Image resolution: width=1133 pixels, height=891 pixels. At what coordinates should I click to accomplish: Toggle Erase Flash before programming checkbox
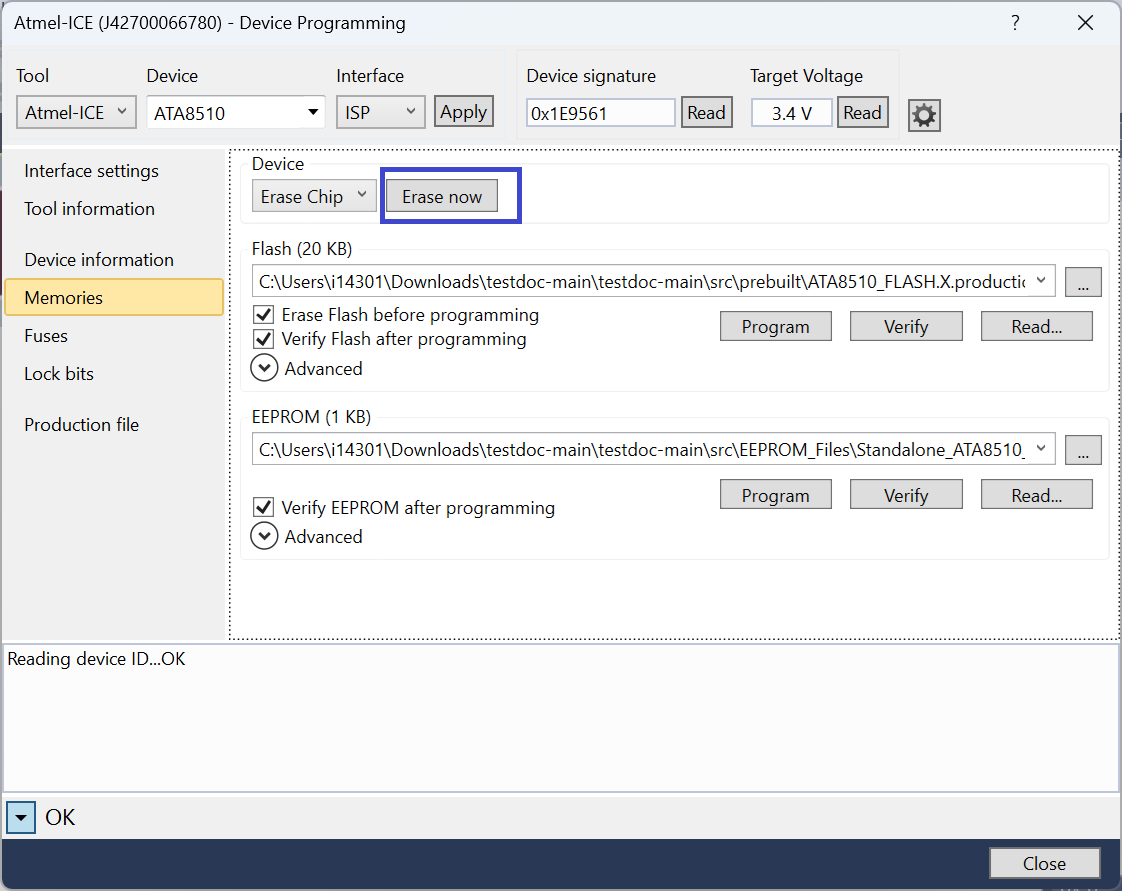point(264,314)
